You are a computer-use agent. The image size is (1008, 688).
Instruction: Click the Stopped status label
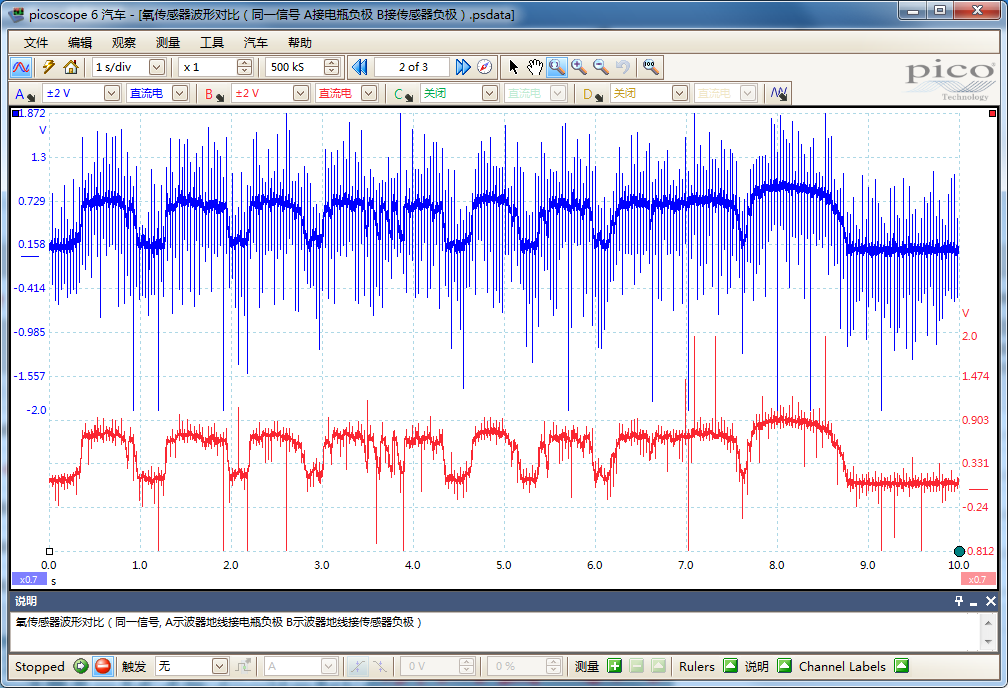point(40,666)
